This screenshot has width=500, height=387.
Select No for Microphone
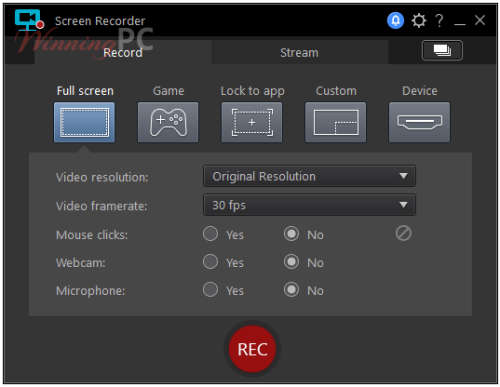tap(291, 290)
